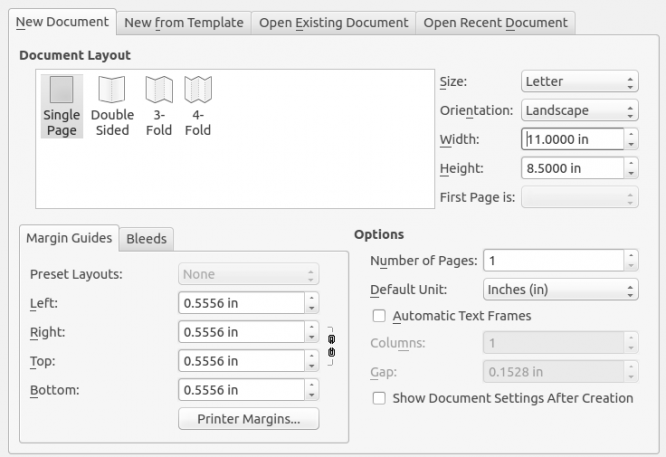Screen dimensions: 666x457
Task: Click the Printer Margins button
Action: tap(249, 419)
